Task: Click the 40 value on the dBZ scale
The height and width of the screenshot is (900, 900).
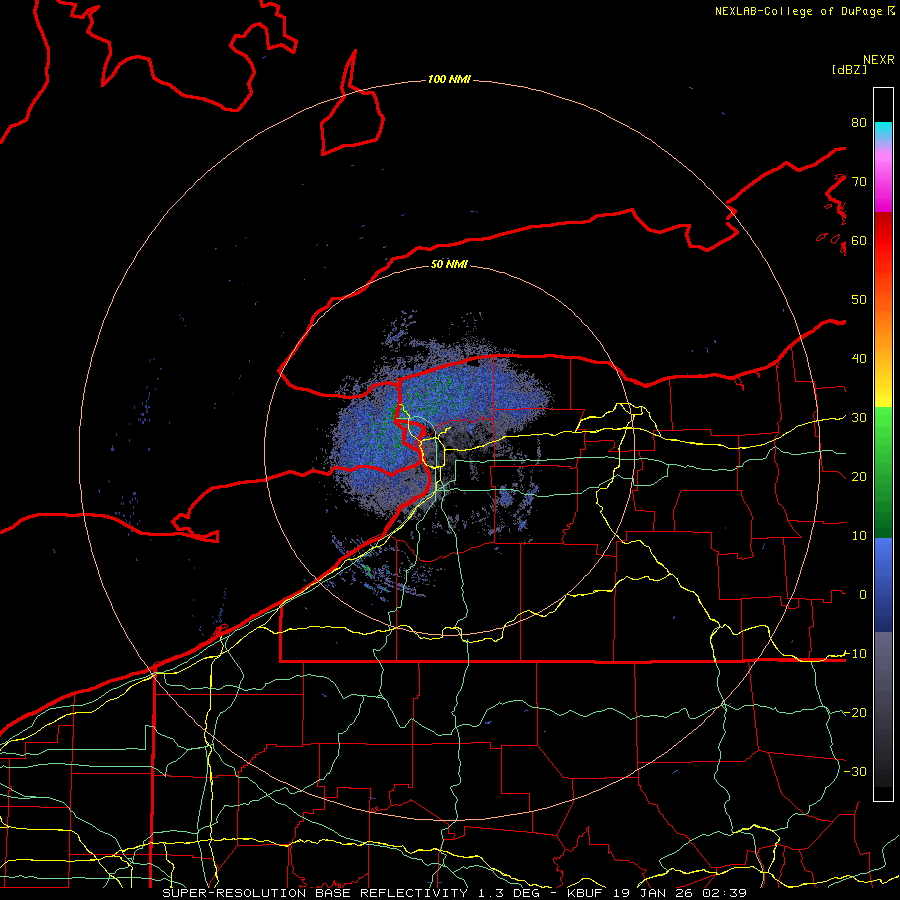Action: click(x=859, y=359)
